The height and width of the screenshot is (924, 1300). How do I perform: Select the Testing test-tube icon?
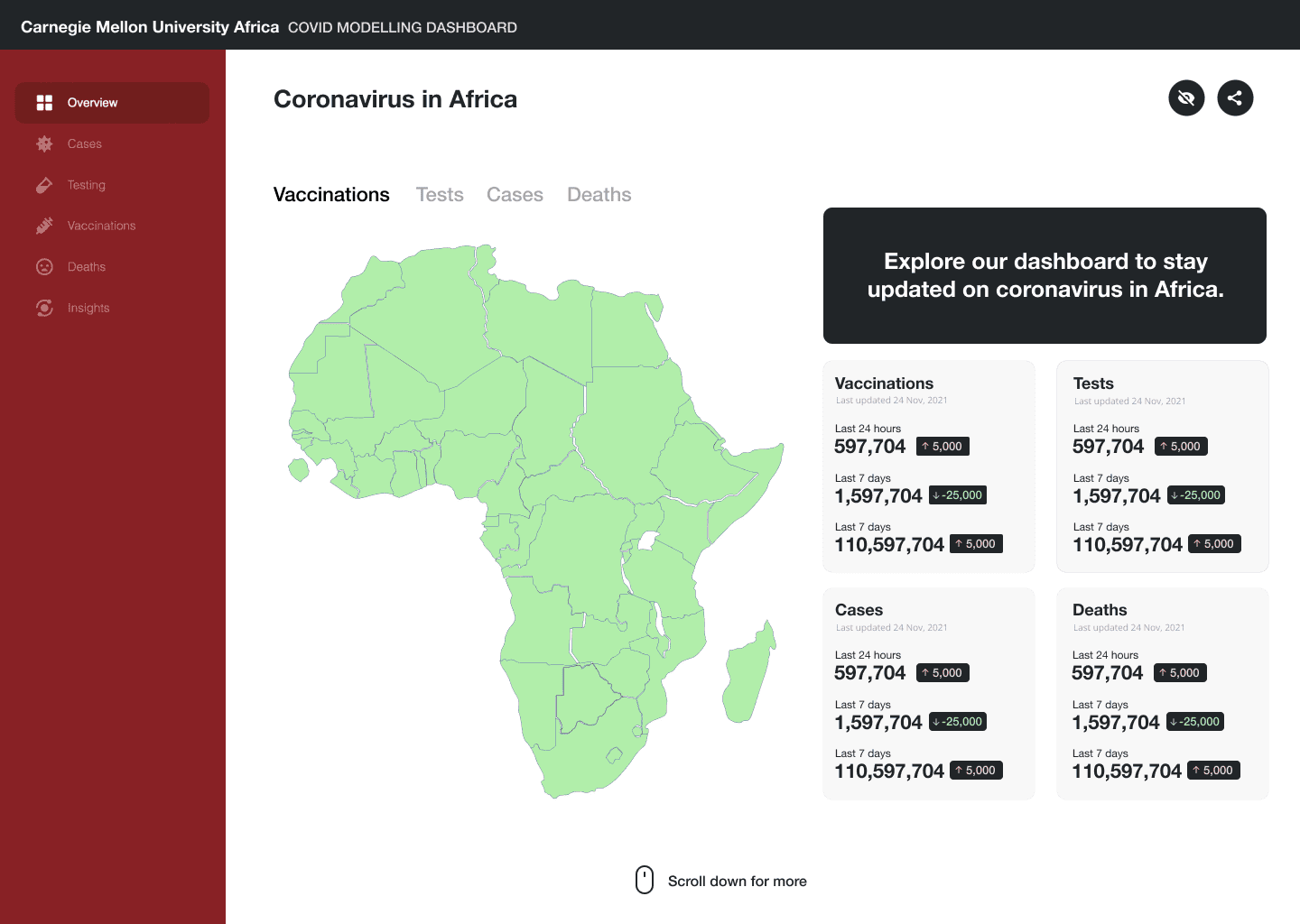pos(44,185)
